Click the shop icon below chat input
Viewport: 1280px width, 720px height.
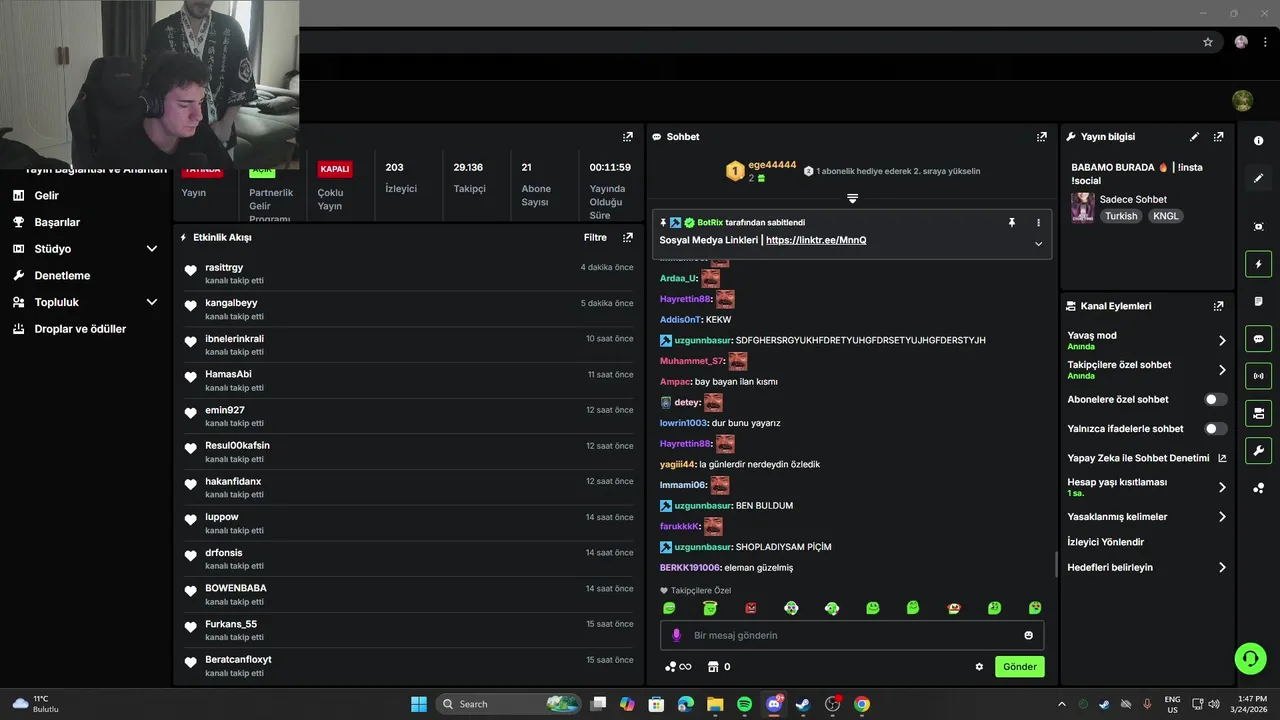pyautogui.click(x=713, y=667)
